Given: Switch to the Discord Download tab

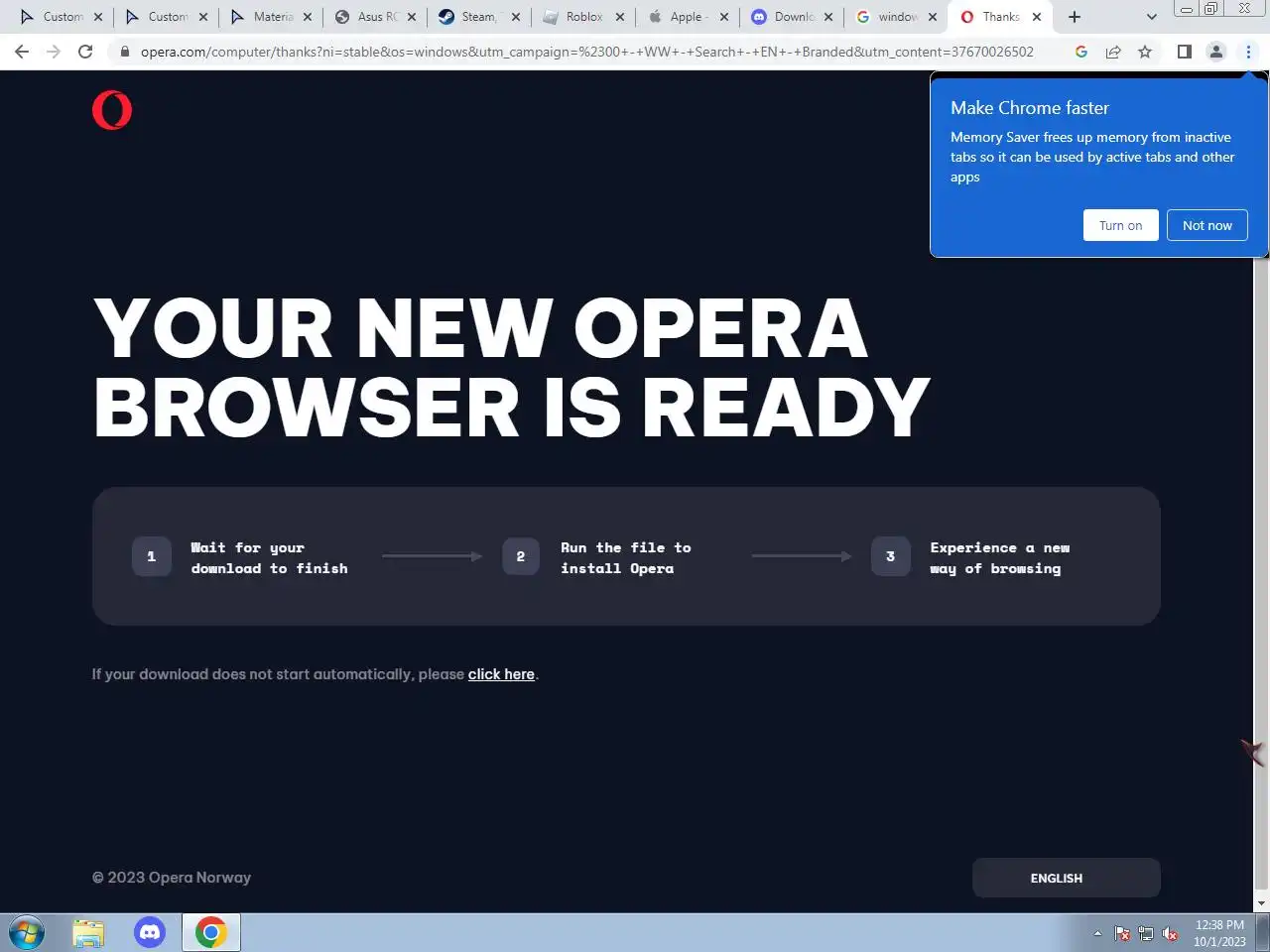Looking at the screenshot, I should click(793, 17).
